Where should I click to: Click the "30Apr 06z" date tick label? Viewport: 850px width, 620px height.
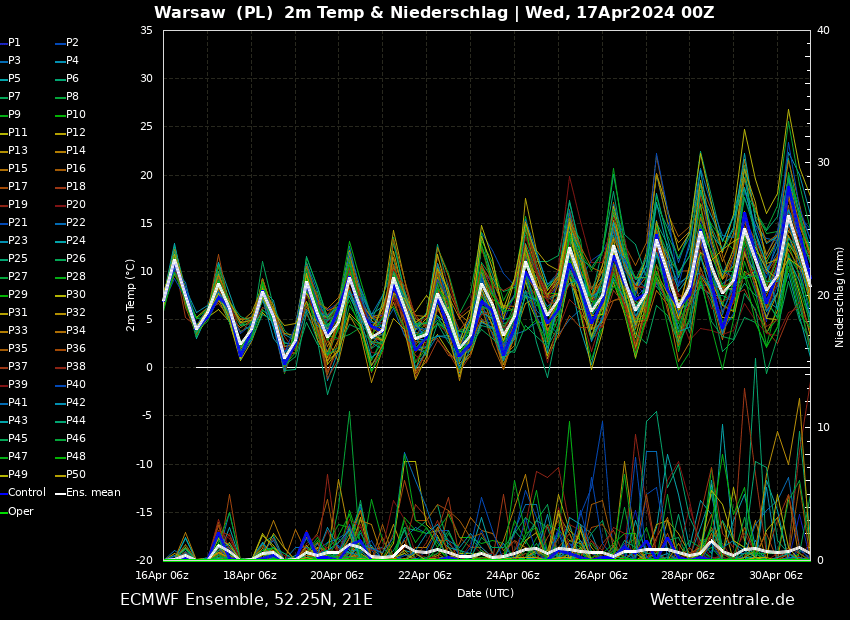pyautogui.click(x=776, y=576)
